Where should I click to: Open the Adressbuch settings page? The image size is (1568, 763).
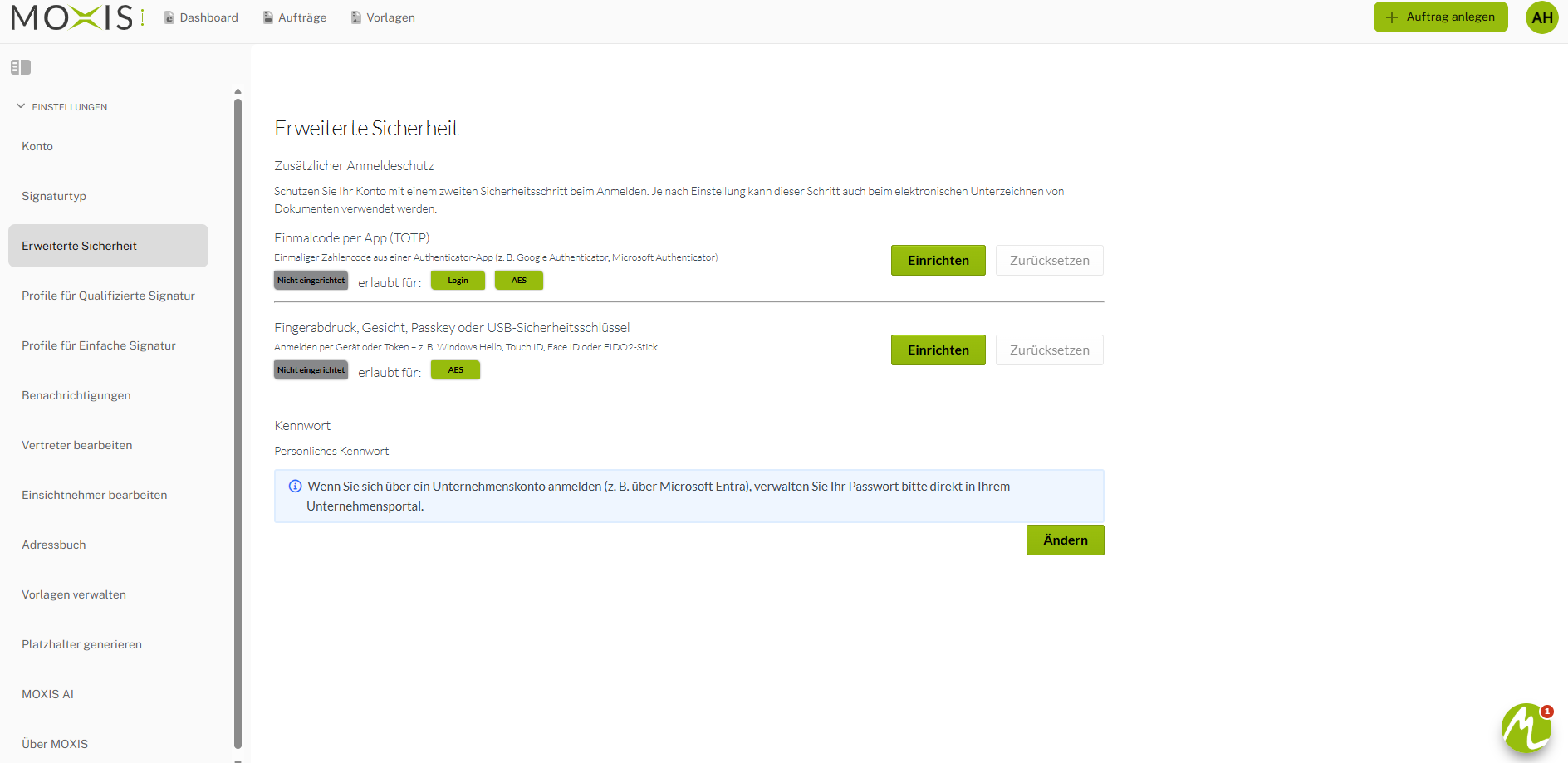(x=108, y=545)
